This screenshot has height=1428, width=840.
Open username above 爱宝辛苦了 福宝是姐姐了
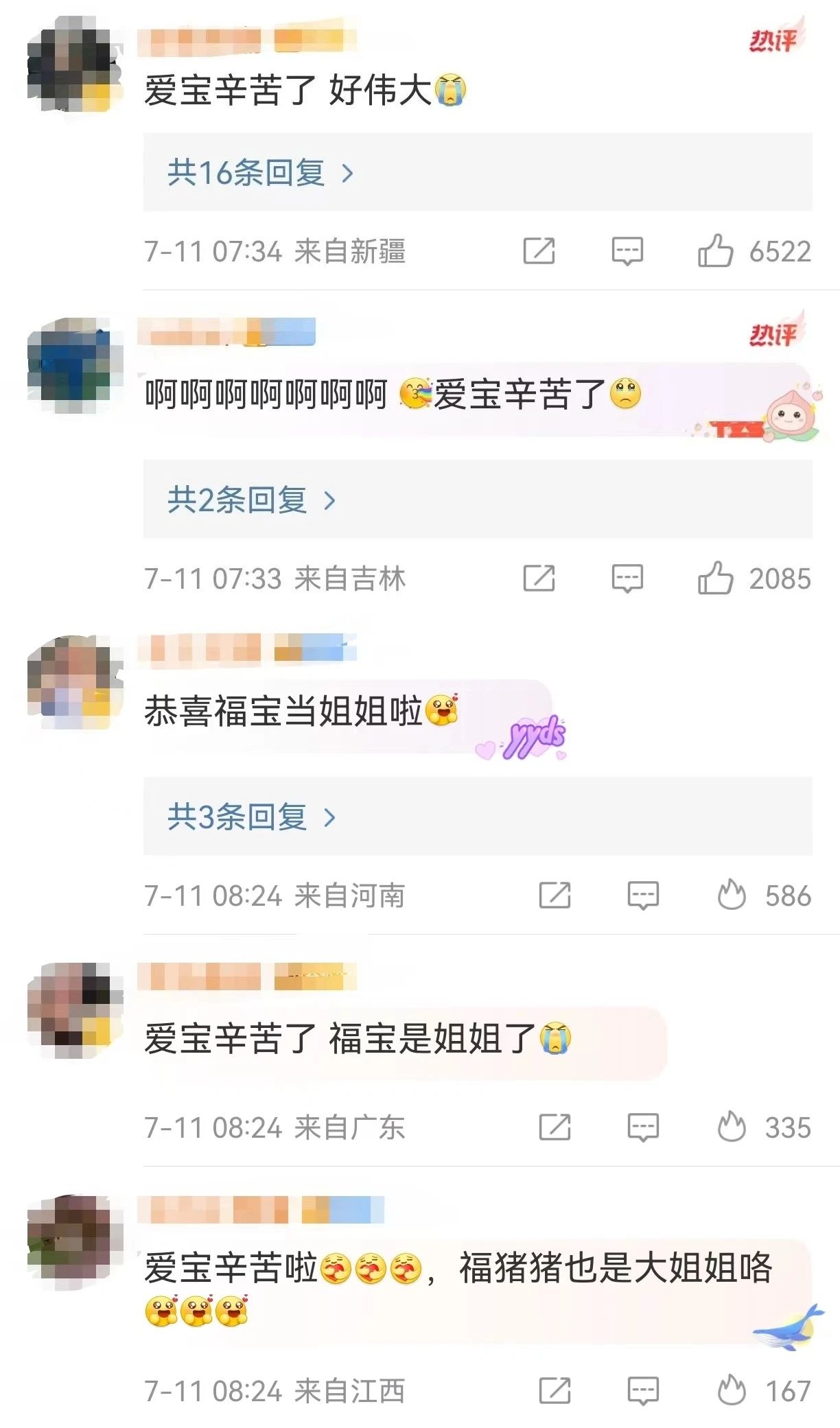coord(247,976)
